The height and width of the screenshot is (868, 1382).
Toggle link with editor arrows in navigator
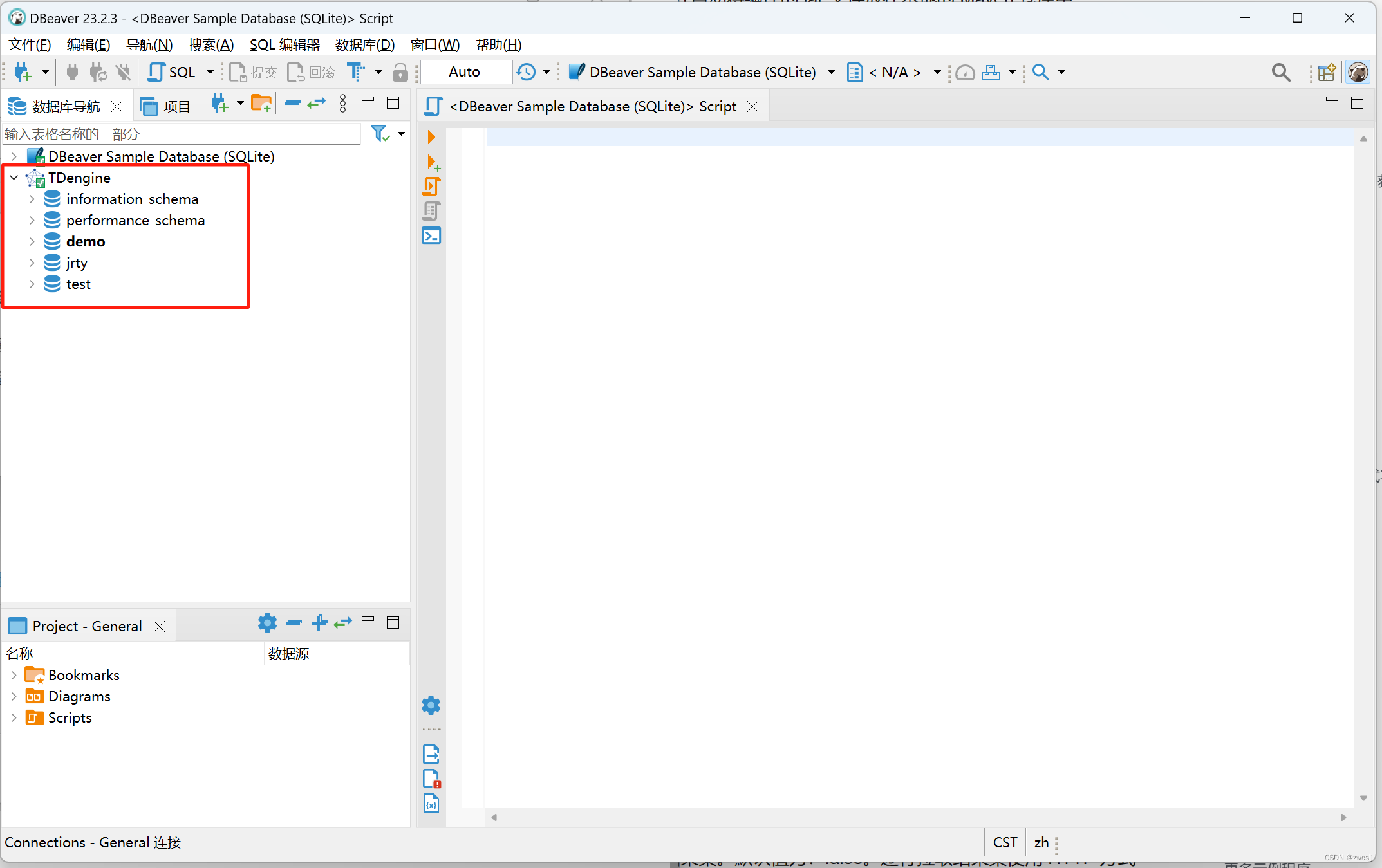click(x=317, y=104)
